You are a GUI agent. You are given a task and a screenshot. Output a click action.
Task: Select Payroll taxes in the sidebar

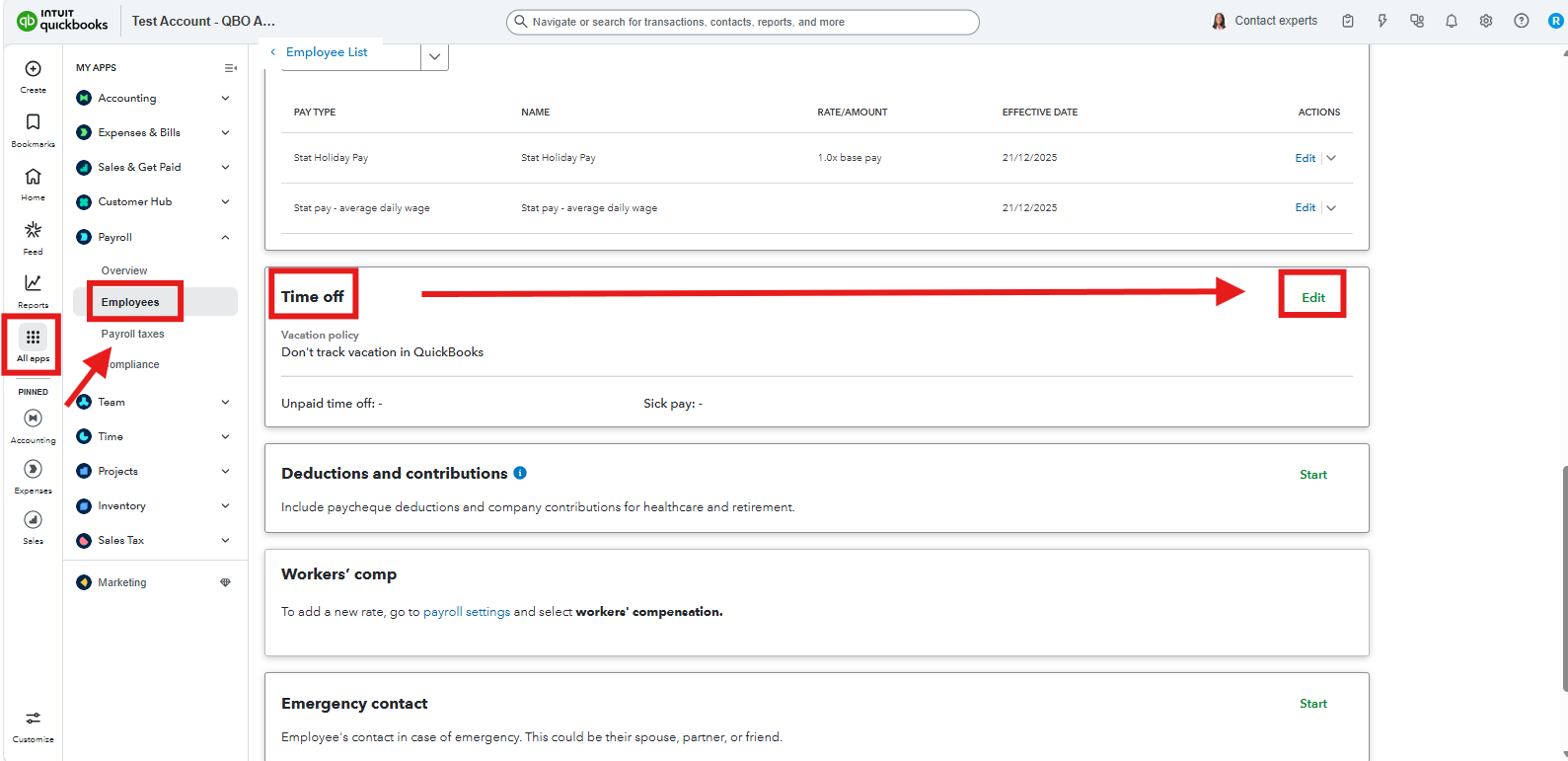[x=132, y=335]
